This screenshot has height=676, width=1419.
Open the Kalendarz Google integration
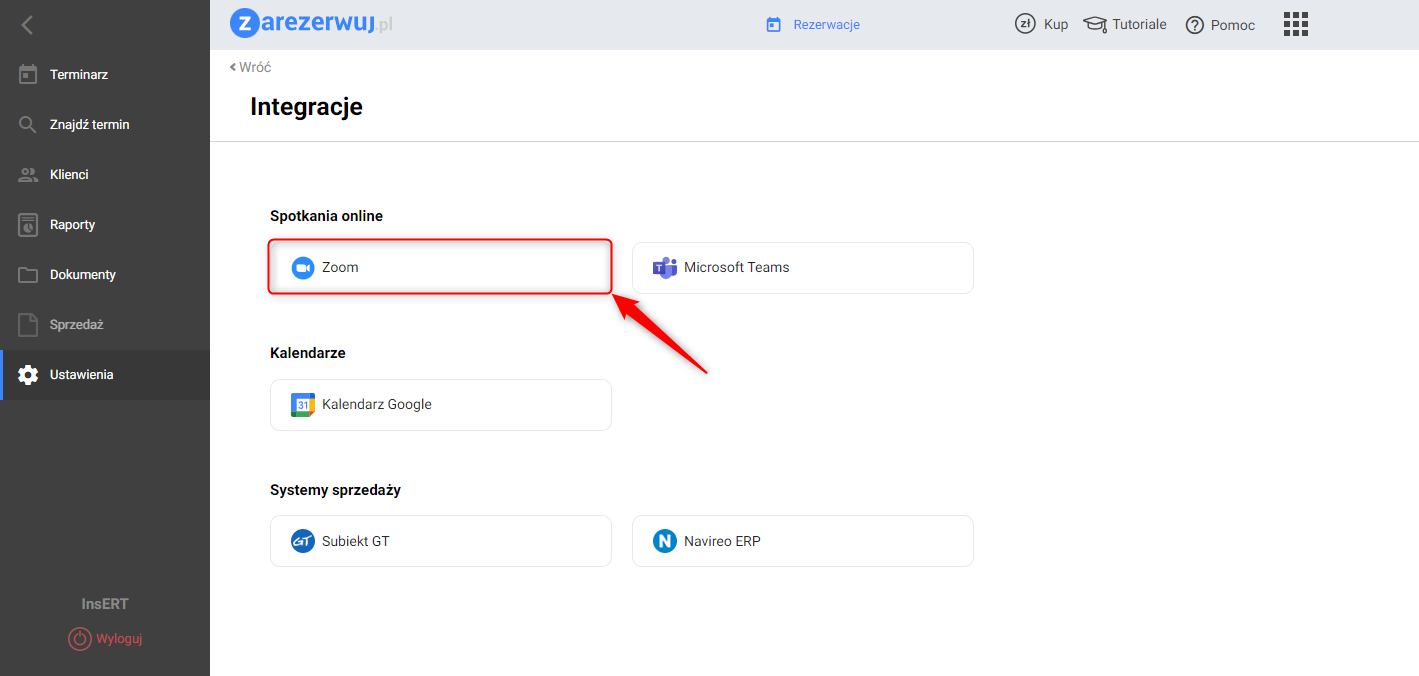[440, 404]
